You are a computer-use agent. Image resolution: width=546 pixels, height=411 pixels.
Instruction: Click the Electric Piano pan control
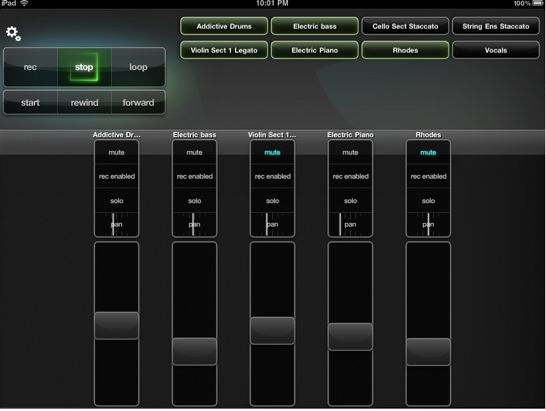tap(350, 224)
